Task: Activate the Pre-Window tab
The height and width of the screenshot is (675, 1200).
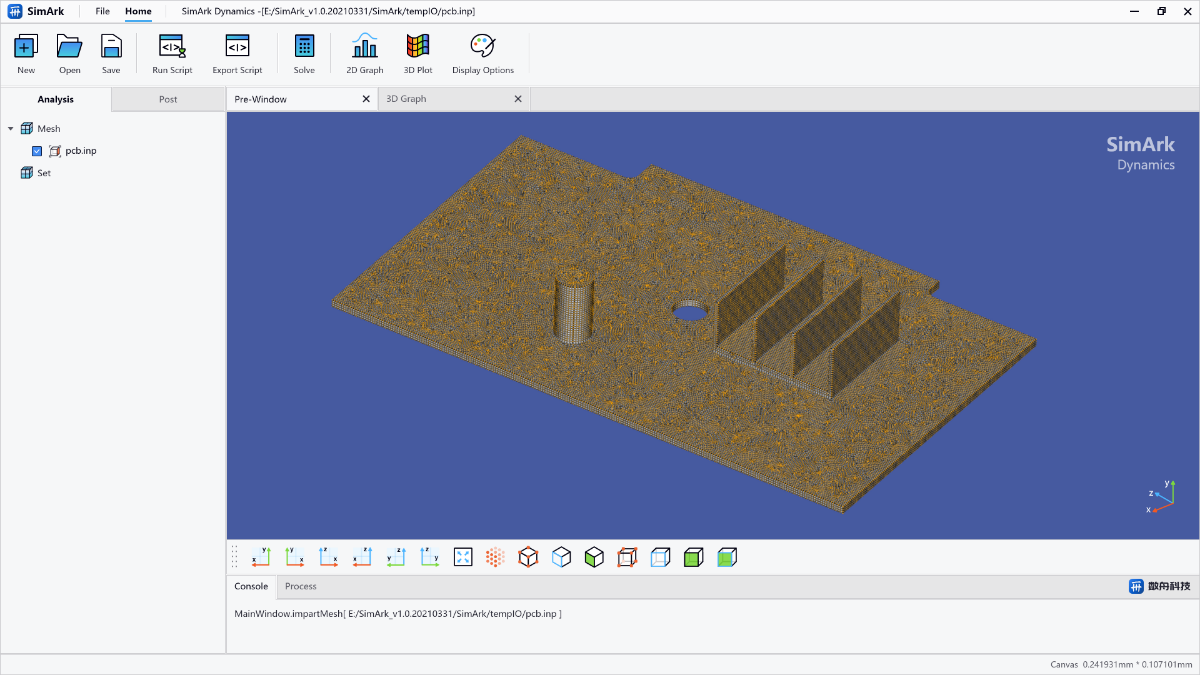Action: [303, 99]
